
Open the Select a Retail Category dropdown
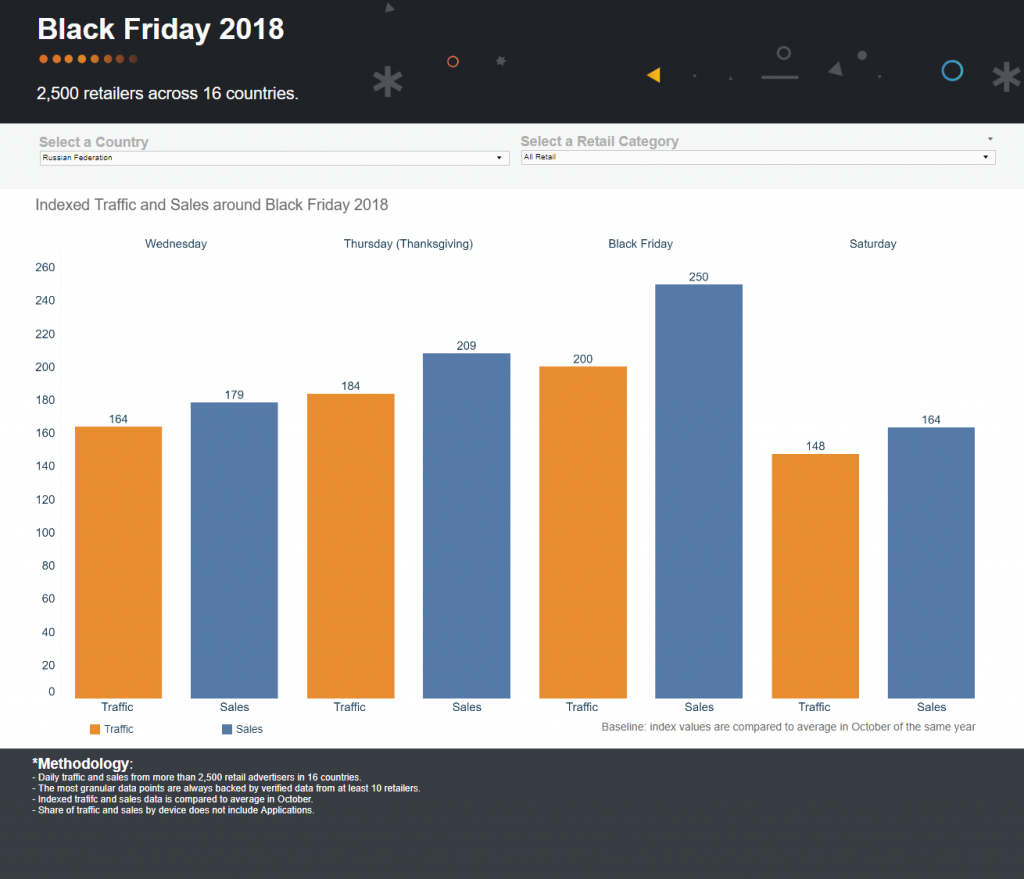[x=757, y=157]
